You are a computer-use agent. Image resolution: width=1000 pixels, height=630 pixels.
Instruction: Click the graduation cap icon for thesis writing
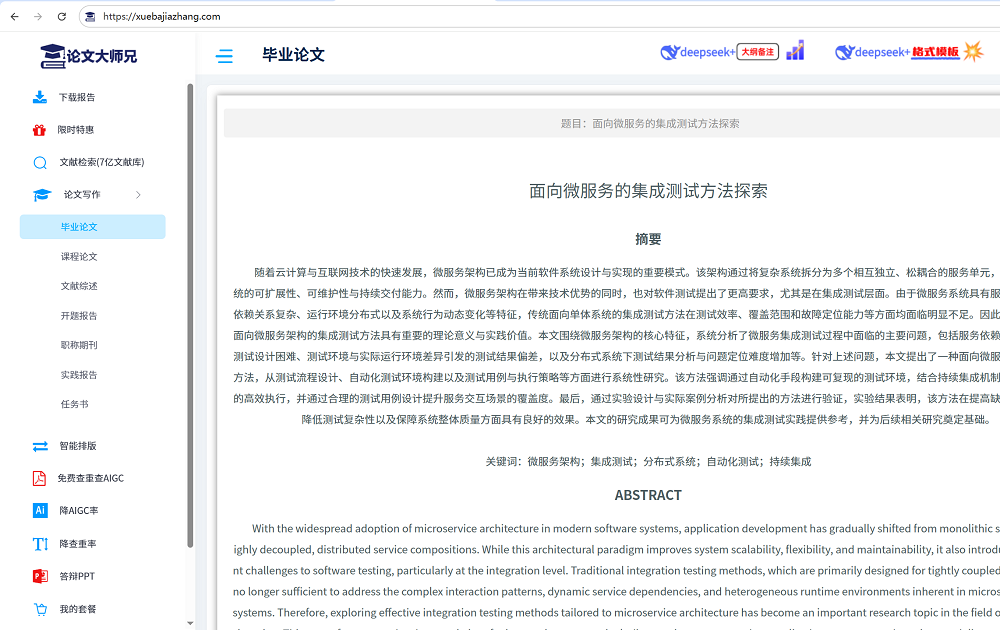click(x=42, y=195)
